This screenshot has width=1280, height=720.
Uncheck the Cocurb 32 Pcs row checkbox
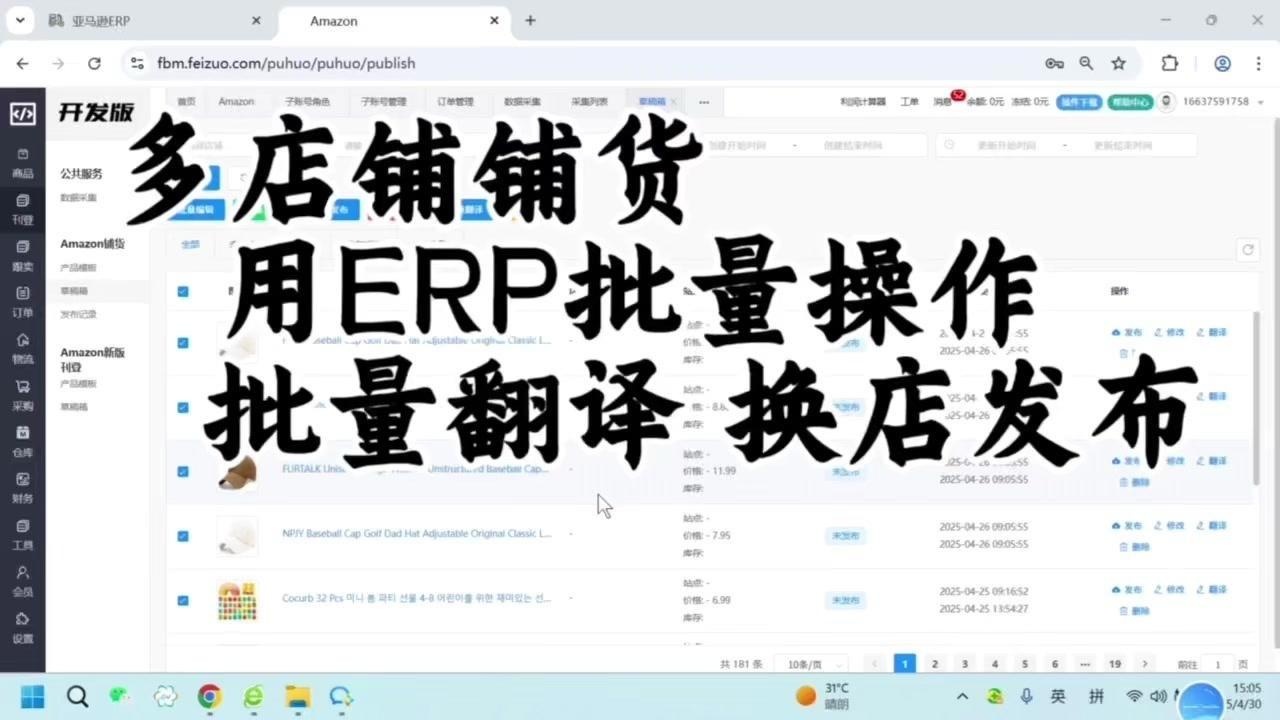click(183, 600)
